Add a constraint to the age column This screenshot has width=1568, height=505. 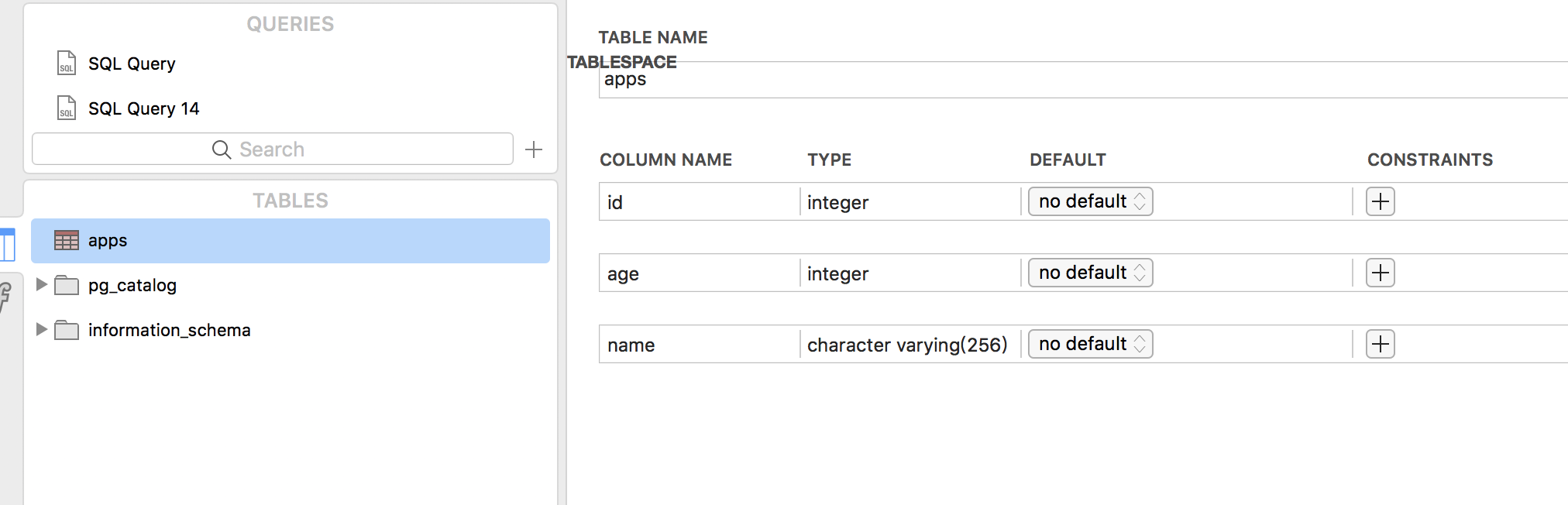[1381, 273]
